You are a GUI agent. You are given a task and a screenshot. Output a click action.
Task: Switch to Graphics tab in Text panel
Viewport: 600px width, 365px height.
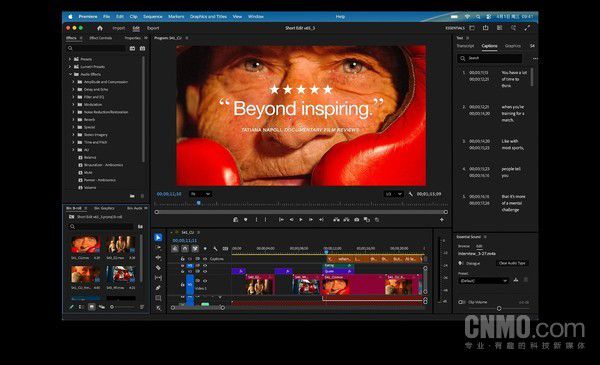[x=513, y=46]
